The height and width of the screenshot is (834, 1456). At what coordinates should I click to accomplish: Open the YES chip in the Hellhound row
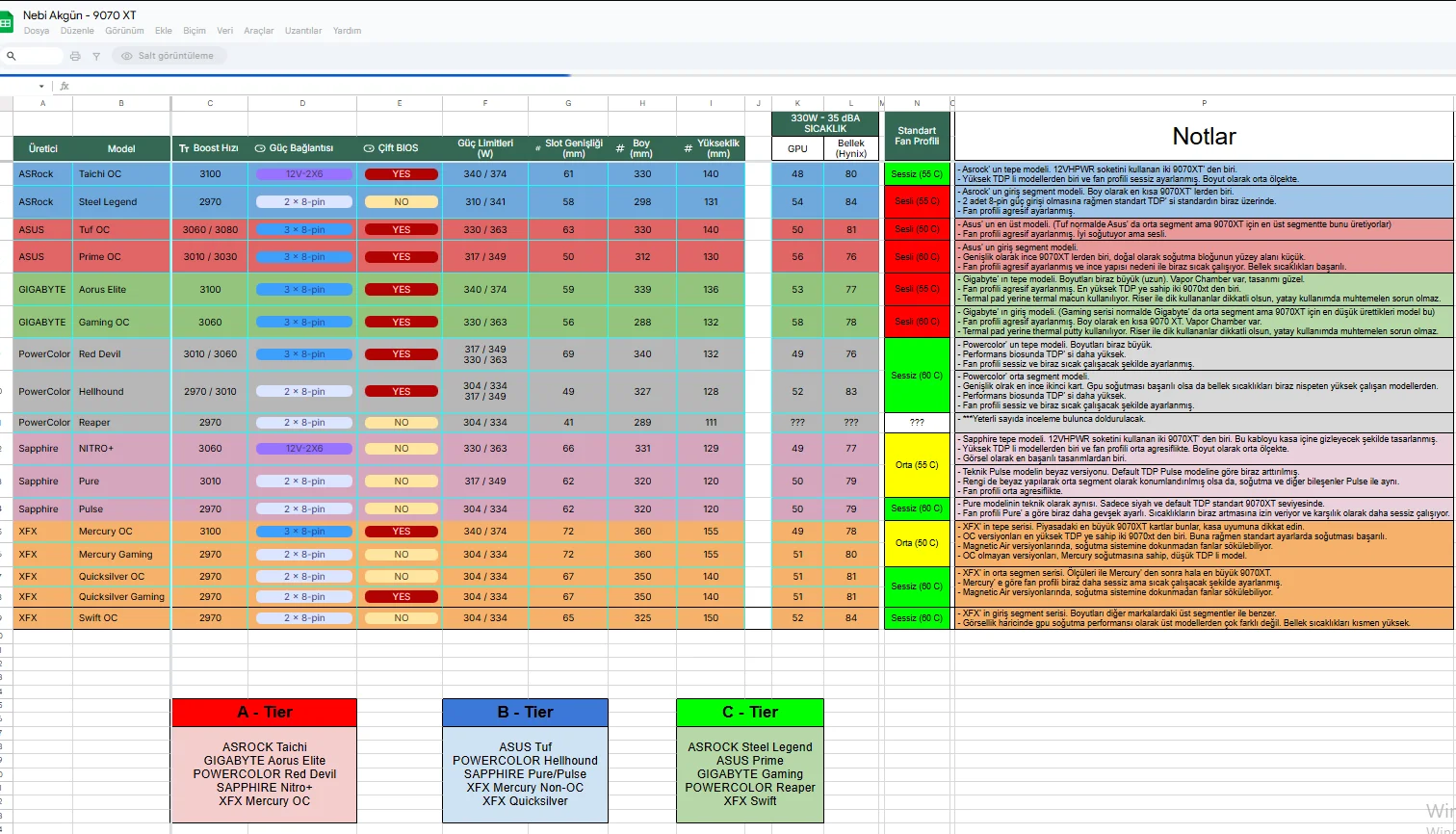click(x=402, y=392)
